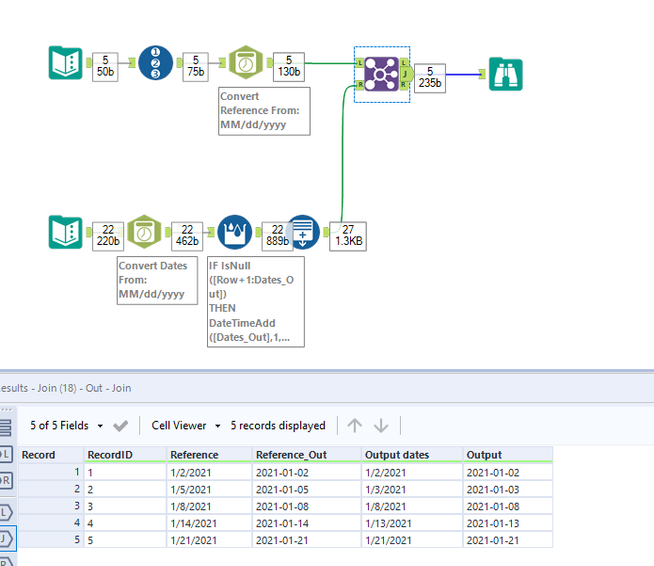Select record row number 3
Screen dimensions: 654x566
[51, 506]
